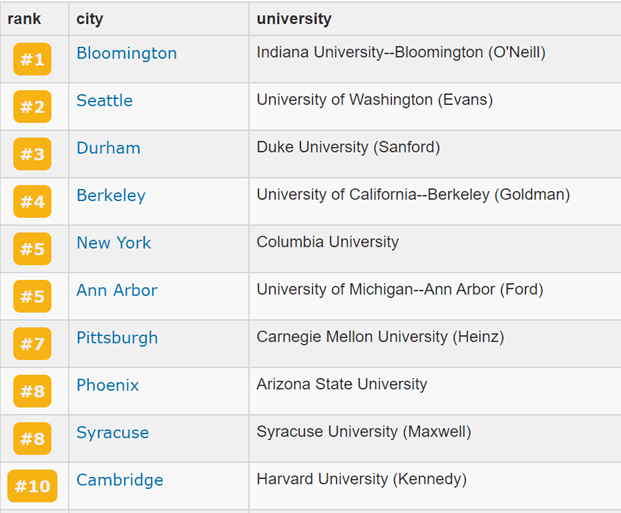621x513 pixels.
Task: Click the #2 rank badge
Action: 32,107
